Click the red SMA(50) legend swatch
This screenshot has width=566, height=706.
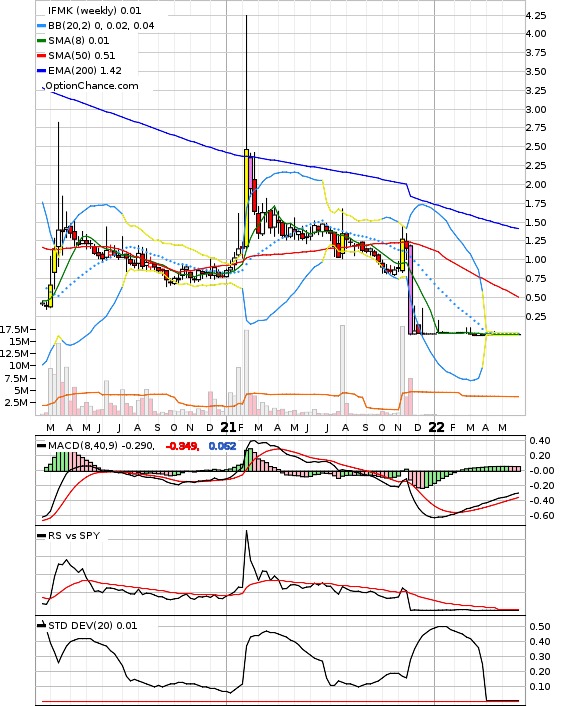(x=41, y=56)
